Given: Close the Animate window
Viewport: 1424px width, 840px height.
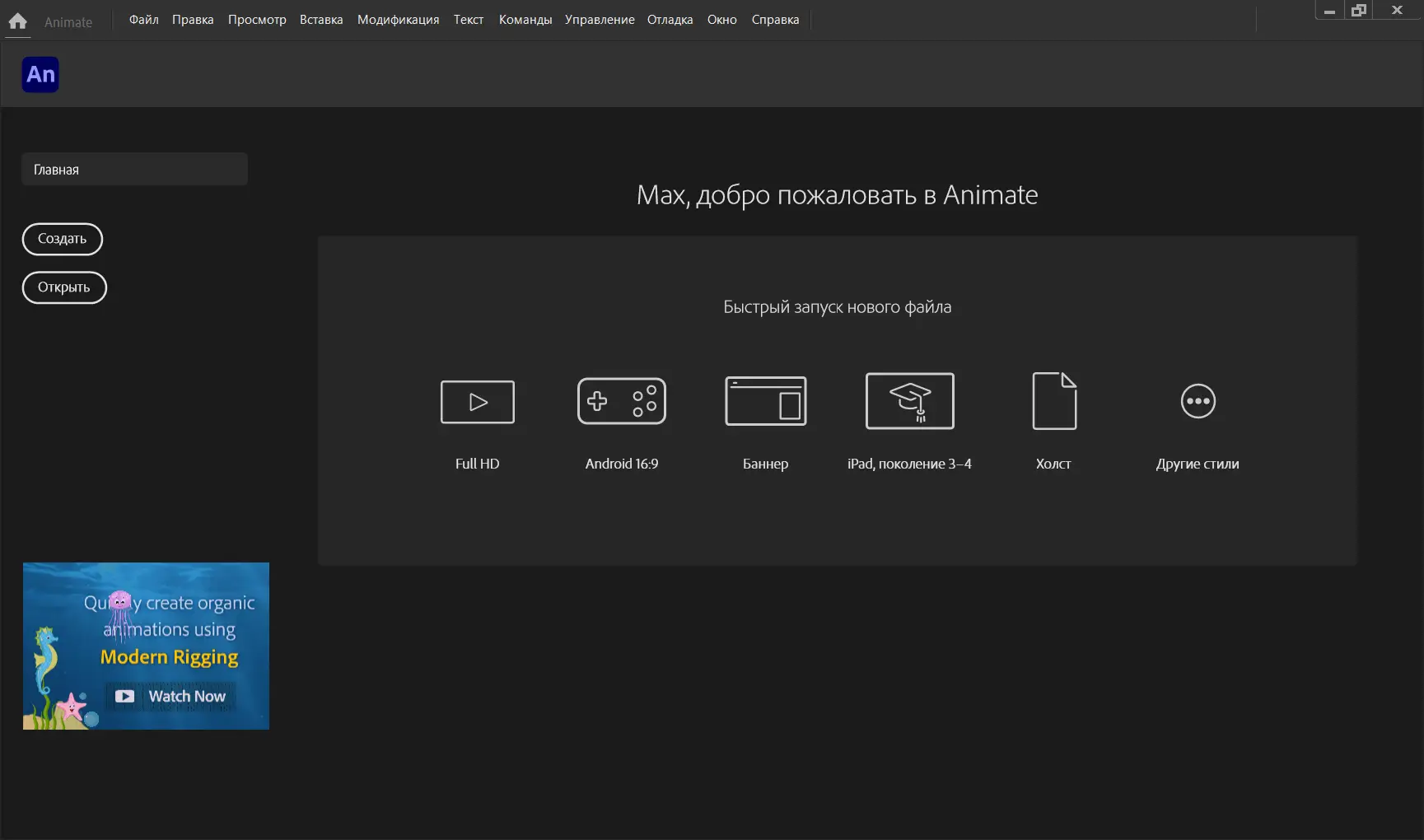Looking at the screenshot, I should click(1397, 10).
